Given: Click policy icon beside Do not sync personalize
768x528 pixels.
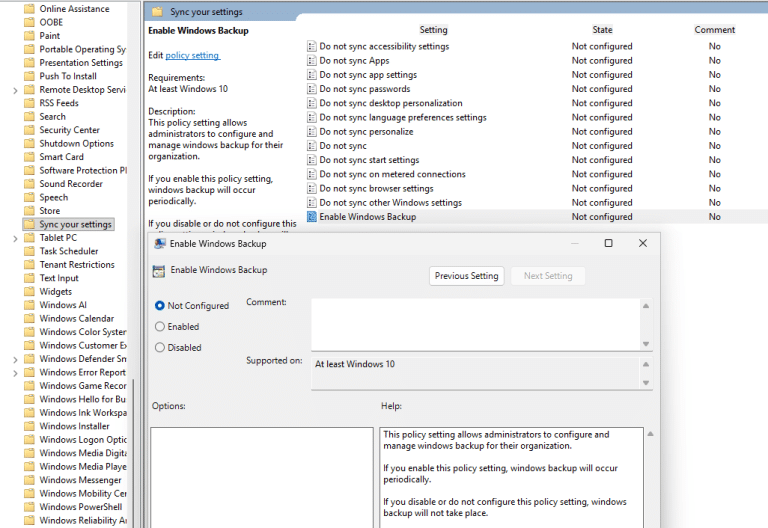Looking at the screenshot, I should coord(312,132).
